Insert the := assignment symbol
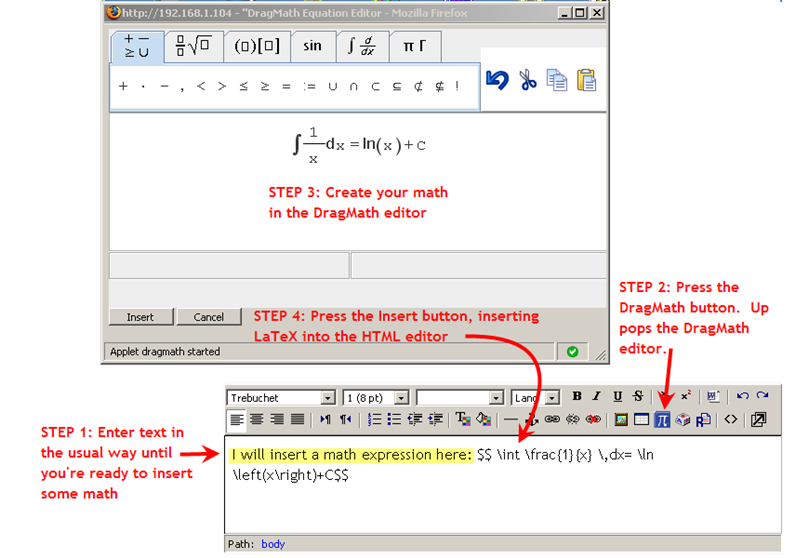The width and height of the screenshot is (795, 558). [309, 87]
